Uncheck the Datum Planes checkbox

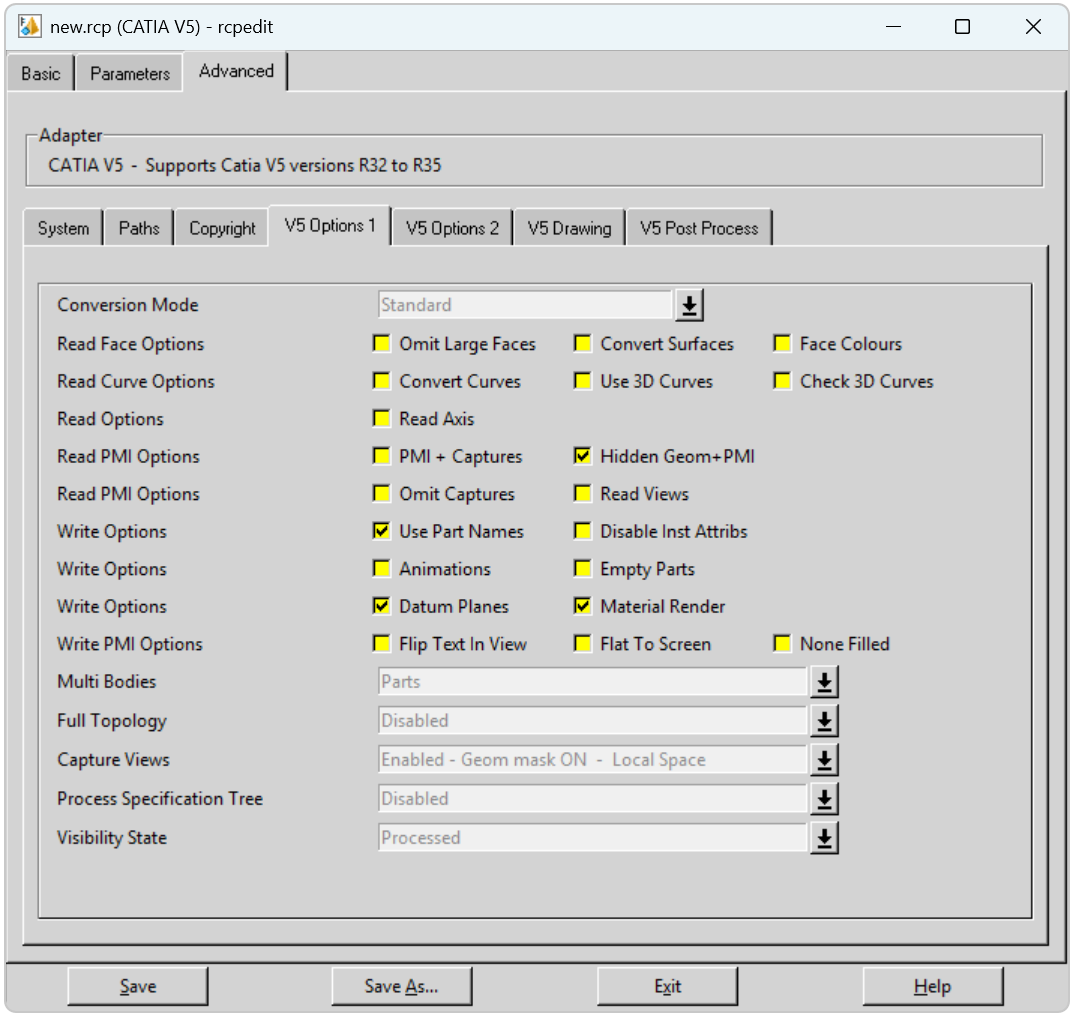point(381,606)
